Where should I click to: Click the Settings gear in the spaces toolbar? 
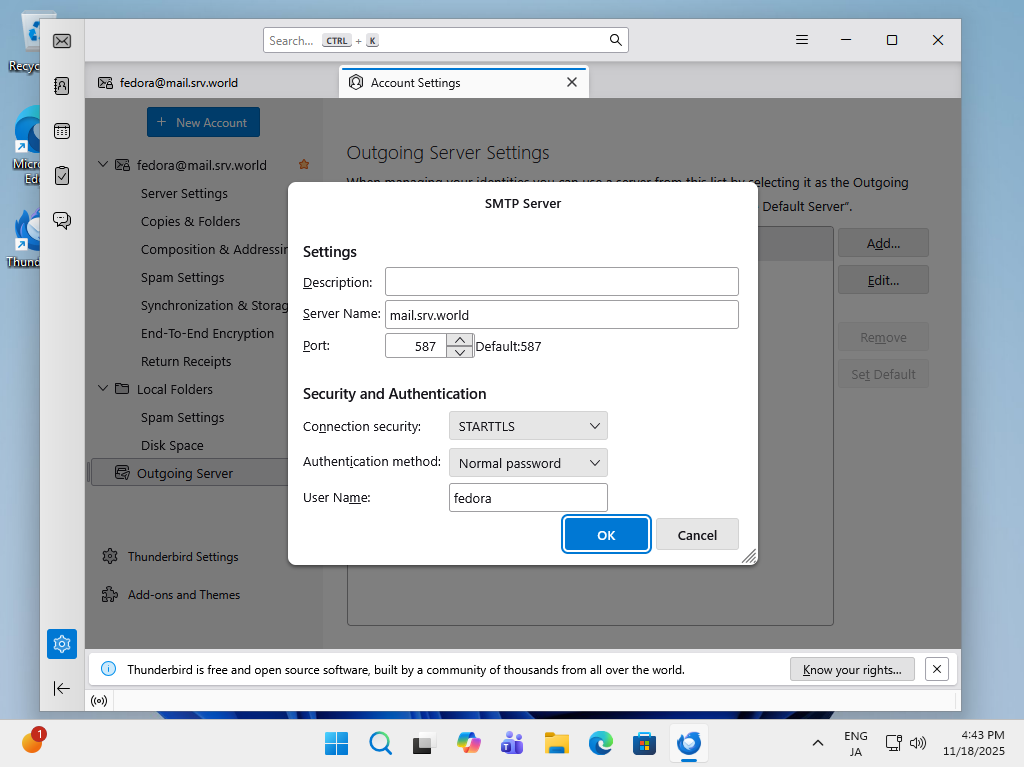coord(62,644)
